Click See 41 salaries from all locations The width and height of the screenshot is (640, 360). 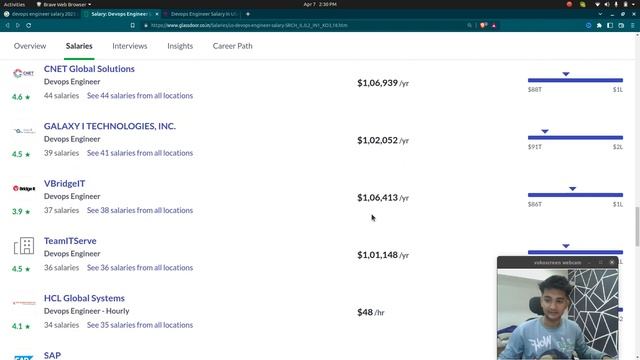point(140,153)
